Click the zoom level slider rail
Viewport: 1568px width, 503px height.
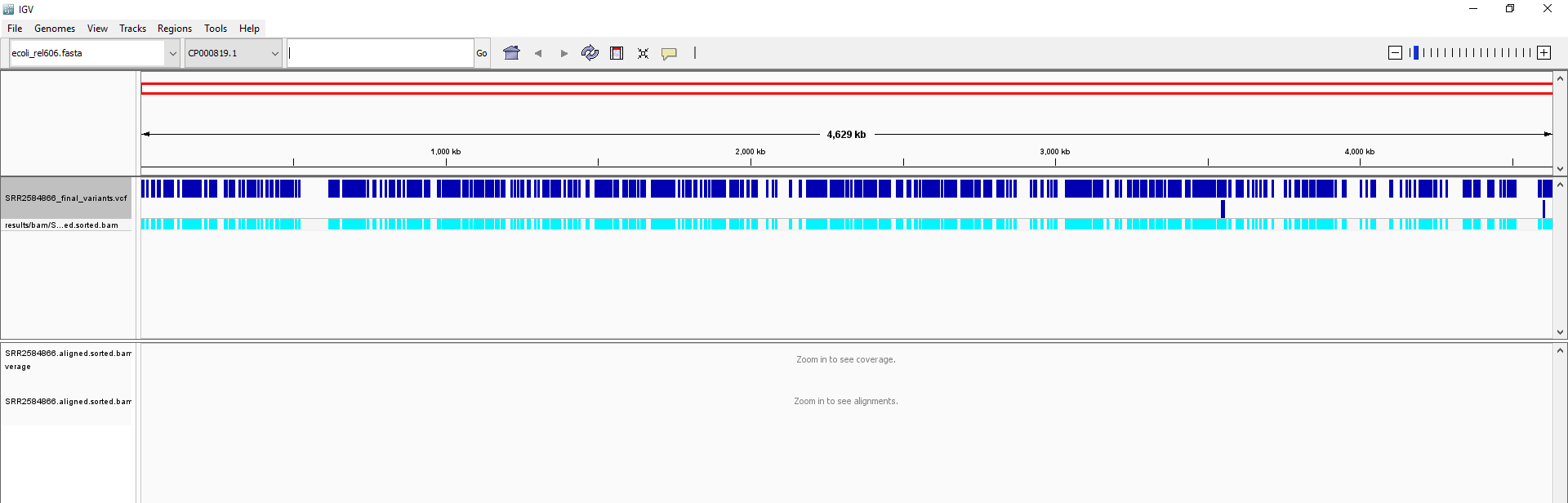pyautogui.click(x=1470, y=53)
